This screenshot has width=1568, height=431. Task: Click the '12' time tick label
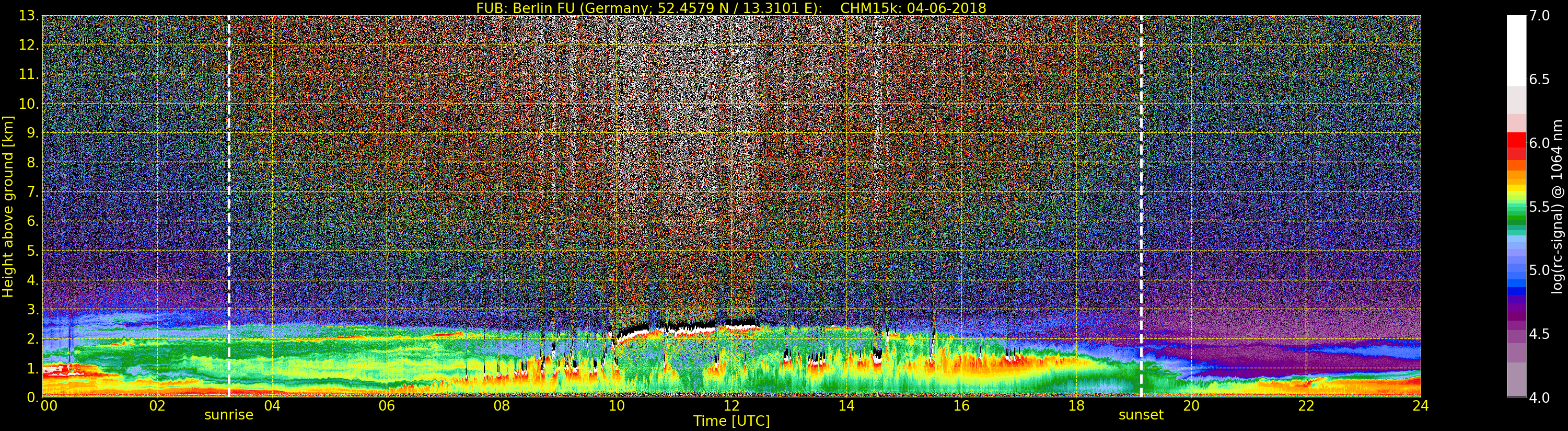pyautogui.click(x=731, y=405)
